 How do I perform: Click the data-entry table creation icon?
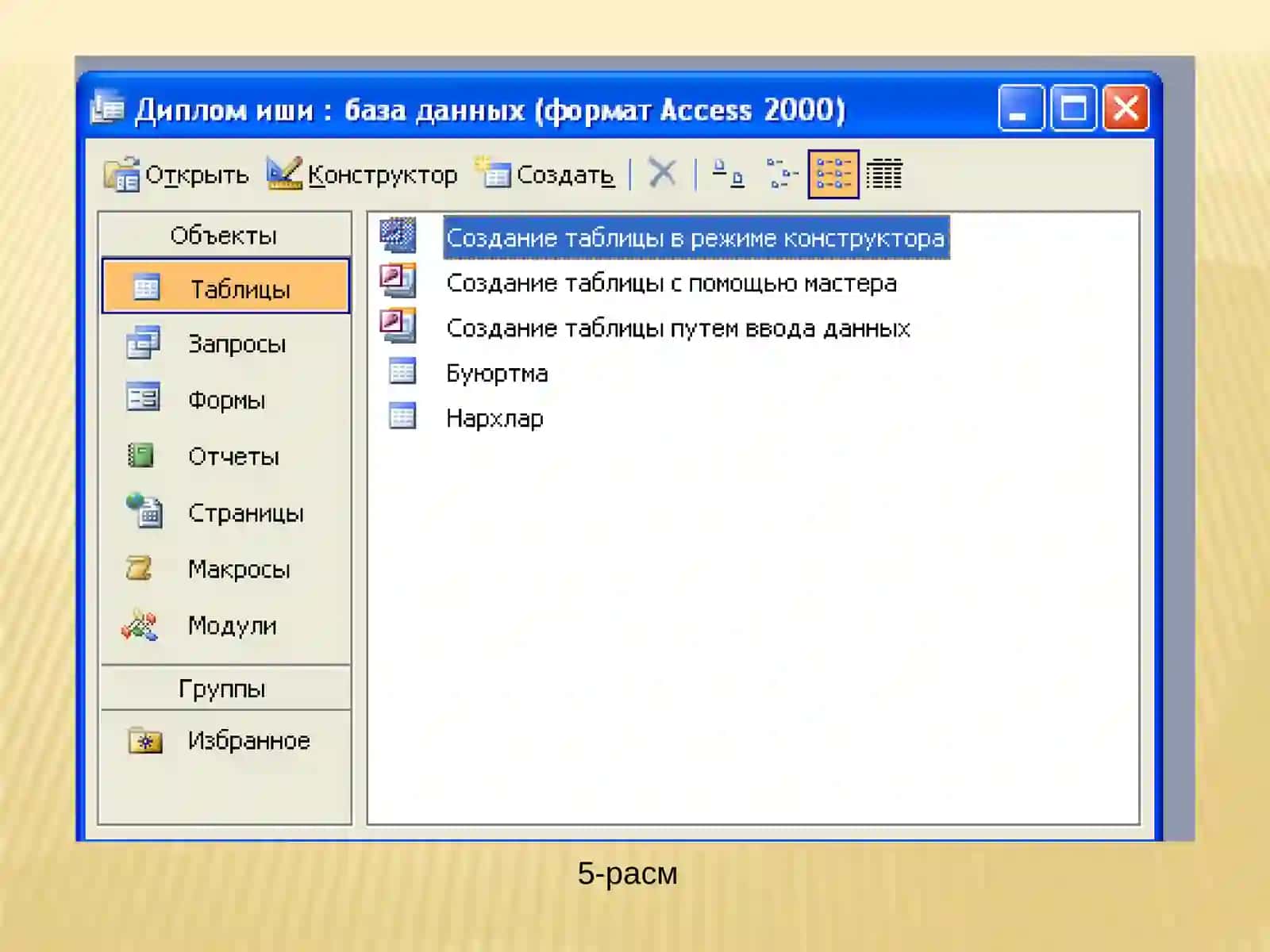(398, 325)
